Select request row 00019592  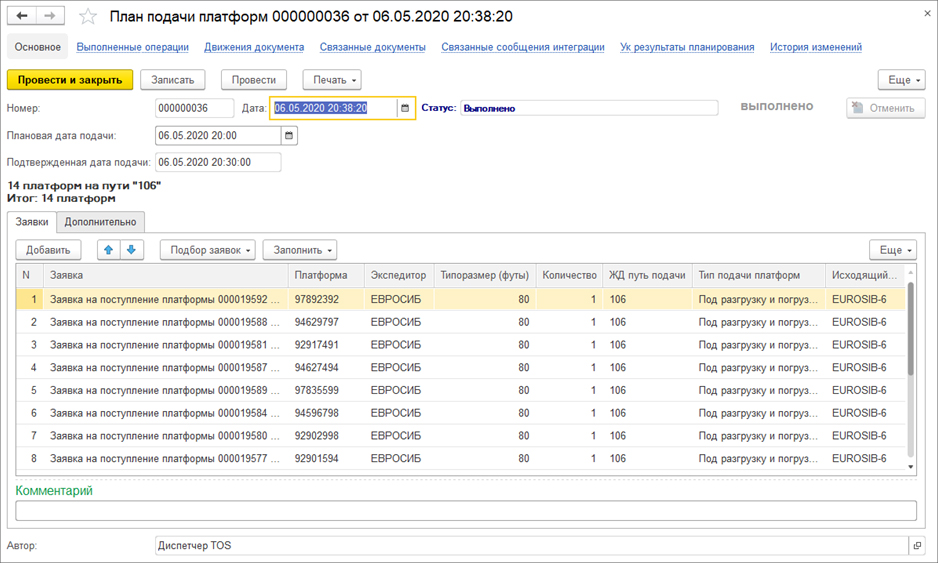(x=460, y=299)
